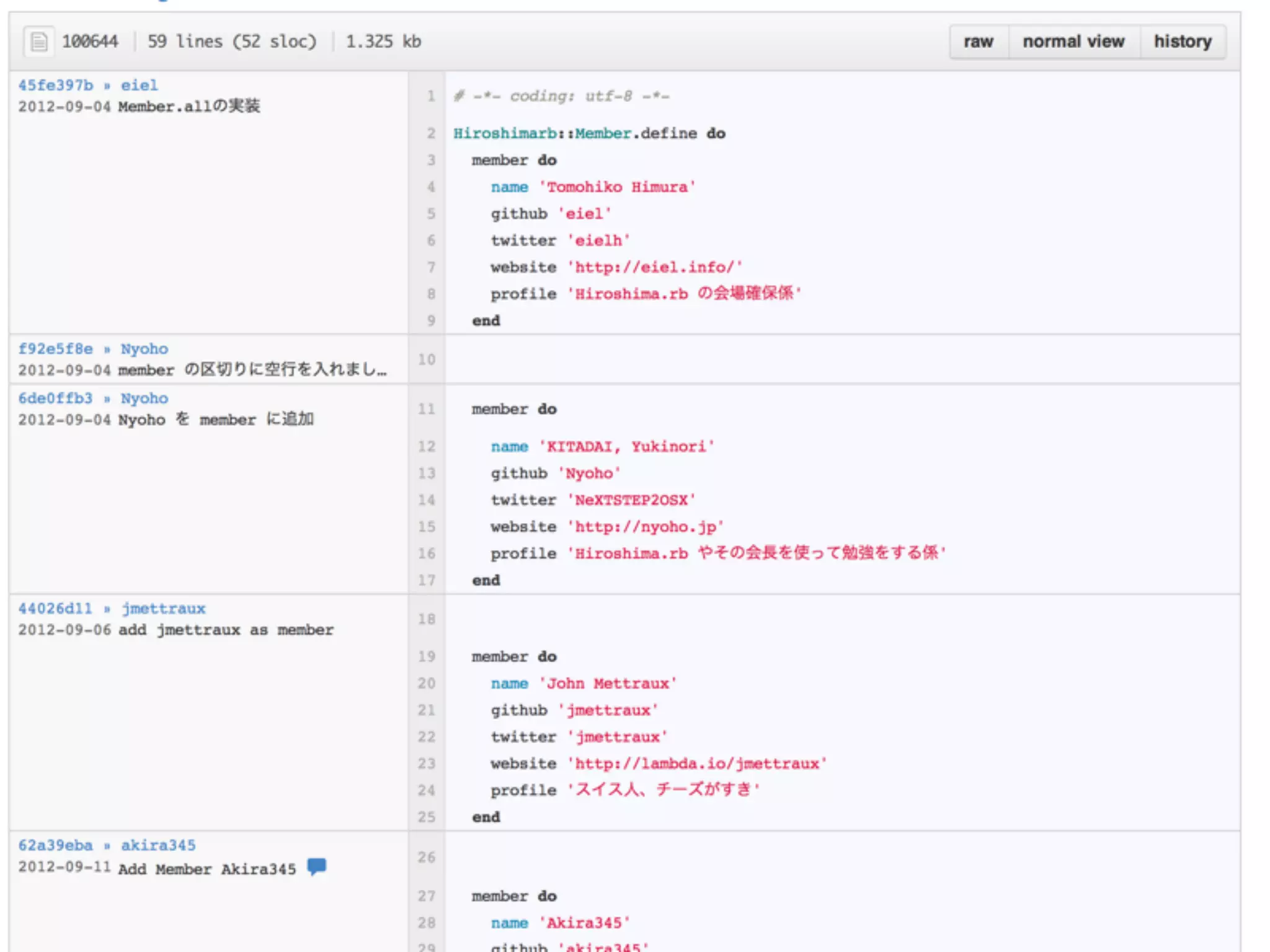Image resolution: width=1270 pixels, height=952 pixels.
Task: Click the file icon beside 100644
Action: click(38, 42)
